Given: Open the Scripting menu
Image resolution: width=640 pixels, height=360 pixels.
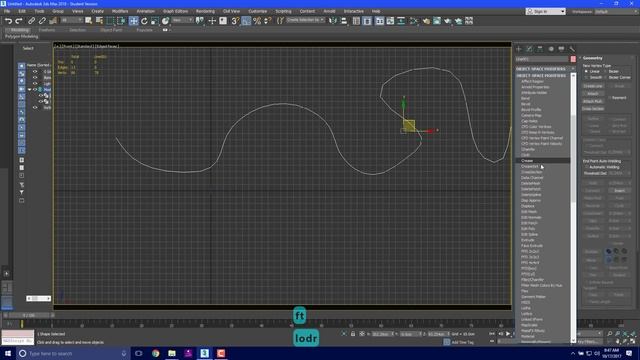Looking at the screenshot, I should [x=283, y=11].
